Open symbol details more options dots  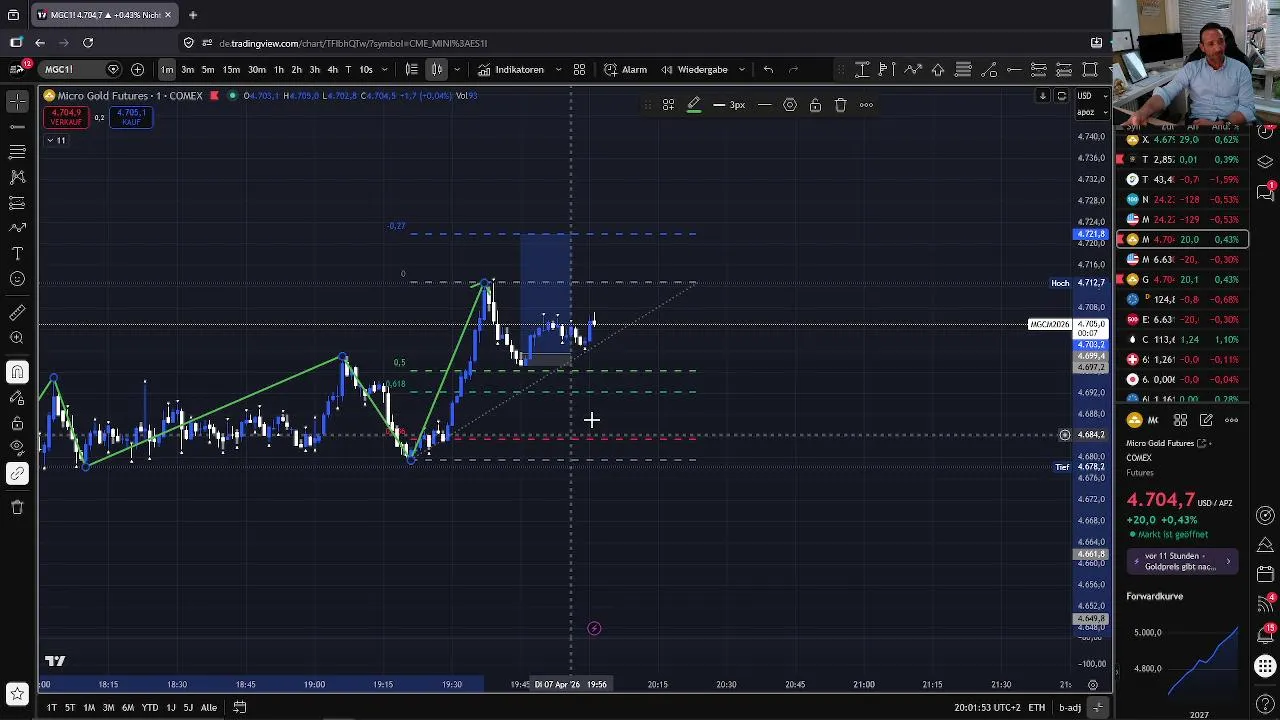1232,421
